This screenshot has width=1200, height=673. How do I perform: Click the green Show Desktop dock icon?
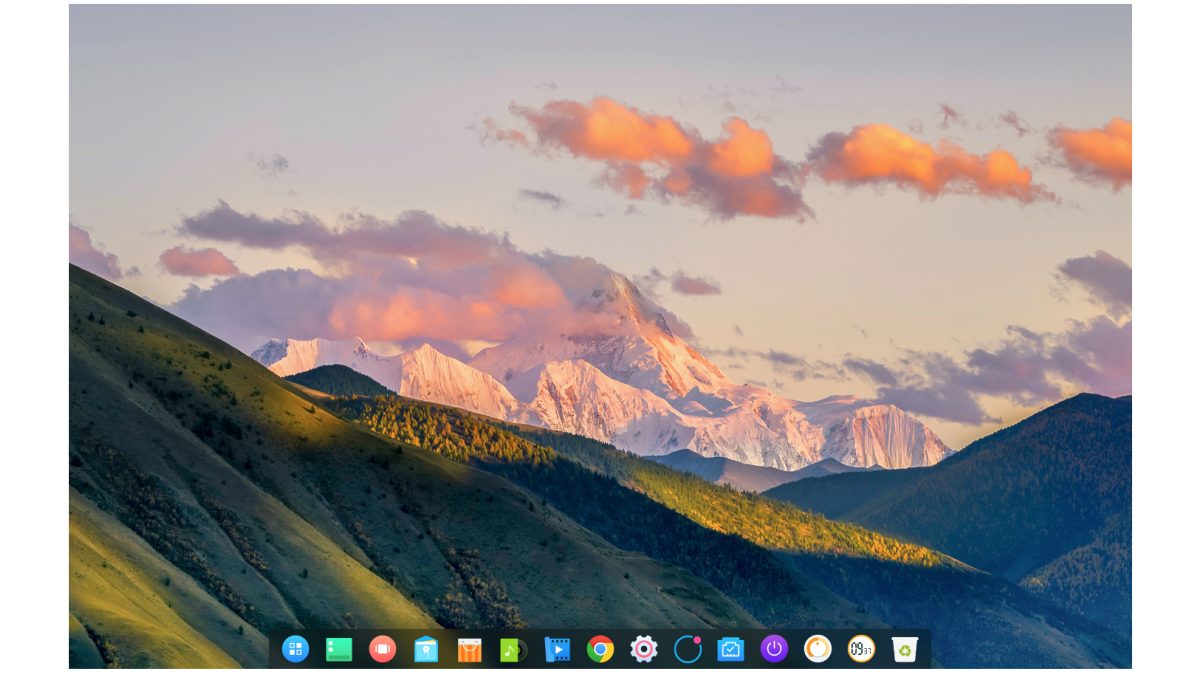(339, 649)
